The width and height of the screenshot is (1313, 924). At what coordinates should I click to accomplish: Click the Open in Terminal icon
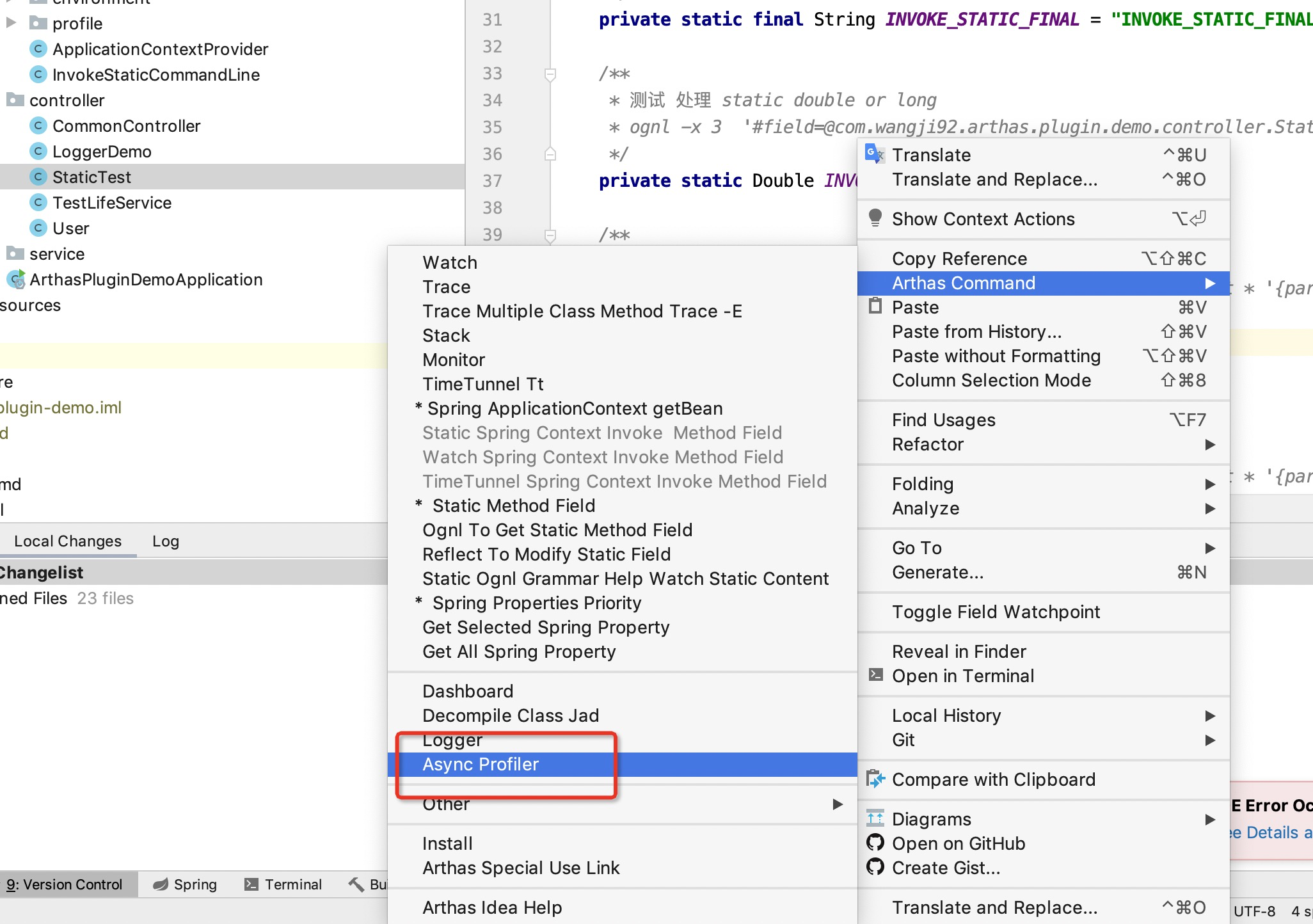click(x=875, y=675)
